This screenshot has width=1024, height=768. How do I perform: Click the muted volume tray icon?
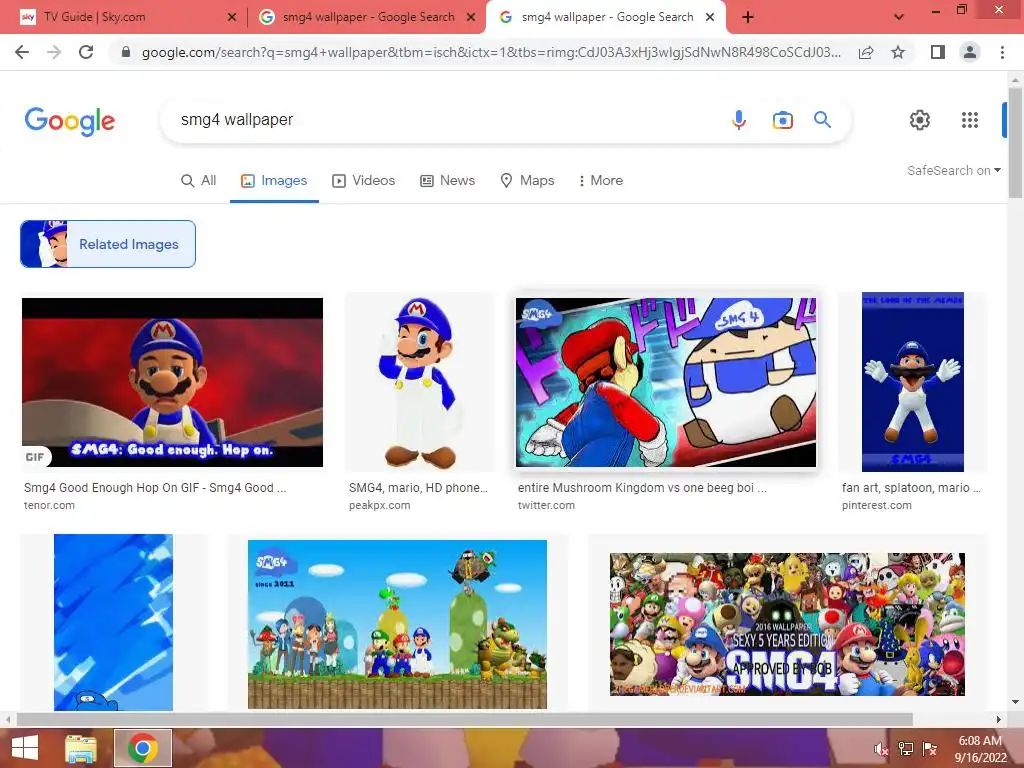pyautogui.click(x=881, y=749)
